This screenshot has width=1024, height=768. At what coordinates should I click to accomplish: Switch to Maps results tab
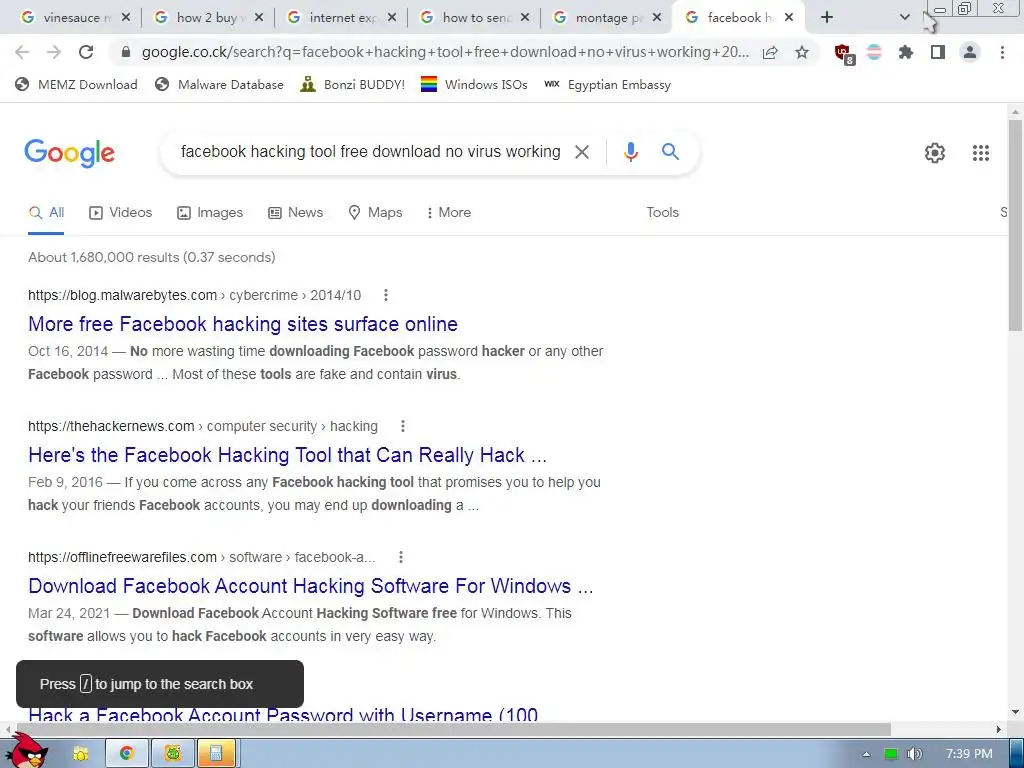tap(376, 212)
